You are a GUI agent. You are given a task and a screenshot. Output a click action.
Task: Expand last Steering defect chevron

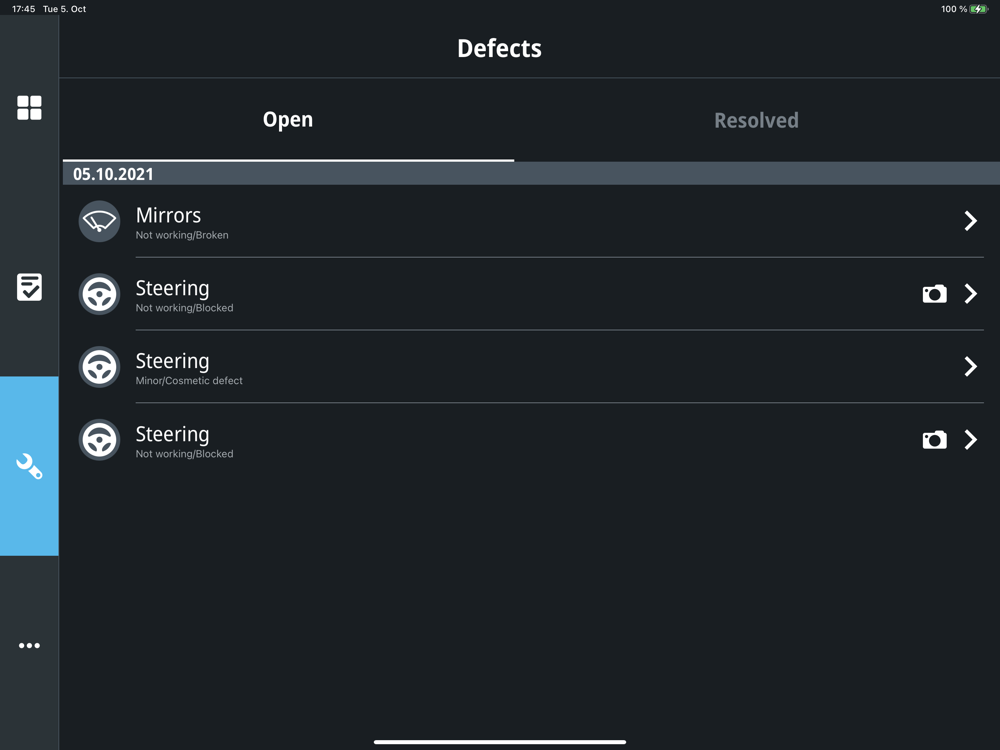pos(970,440)
